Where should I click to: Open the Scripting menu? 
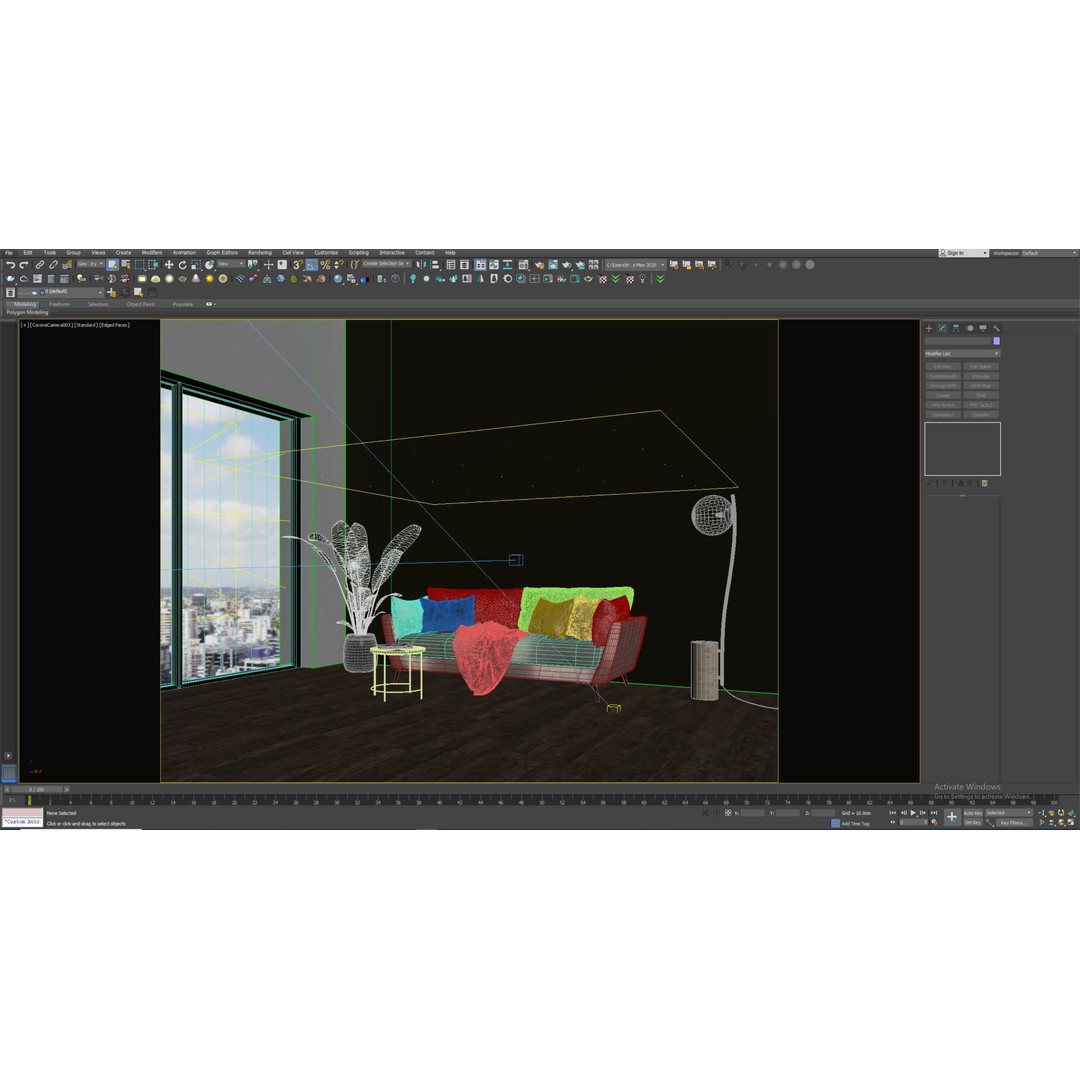[x=358, y=253]
